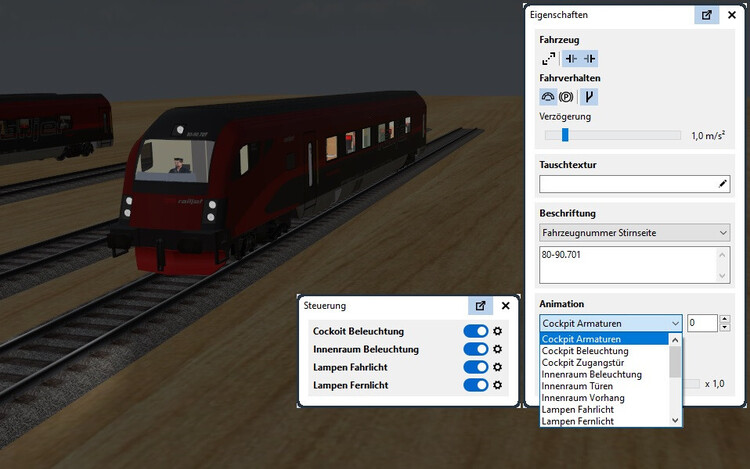The height and width of the screenshot is (469, 750).
Task: Pop out the Steuerung panel
Action: click(480, 305)
